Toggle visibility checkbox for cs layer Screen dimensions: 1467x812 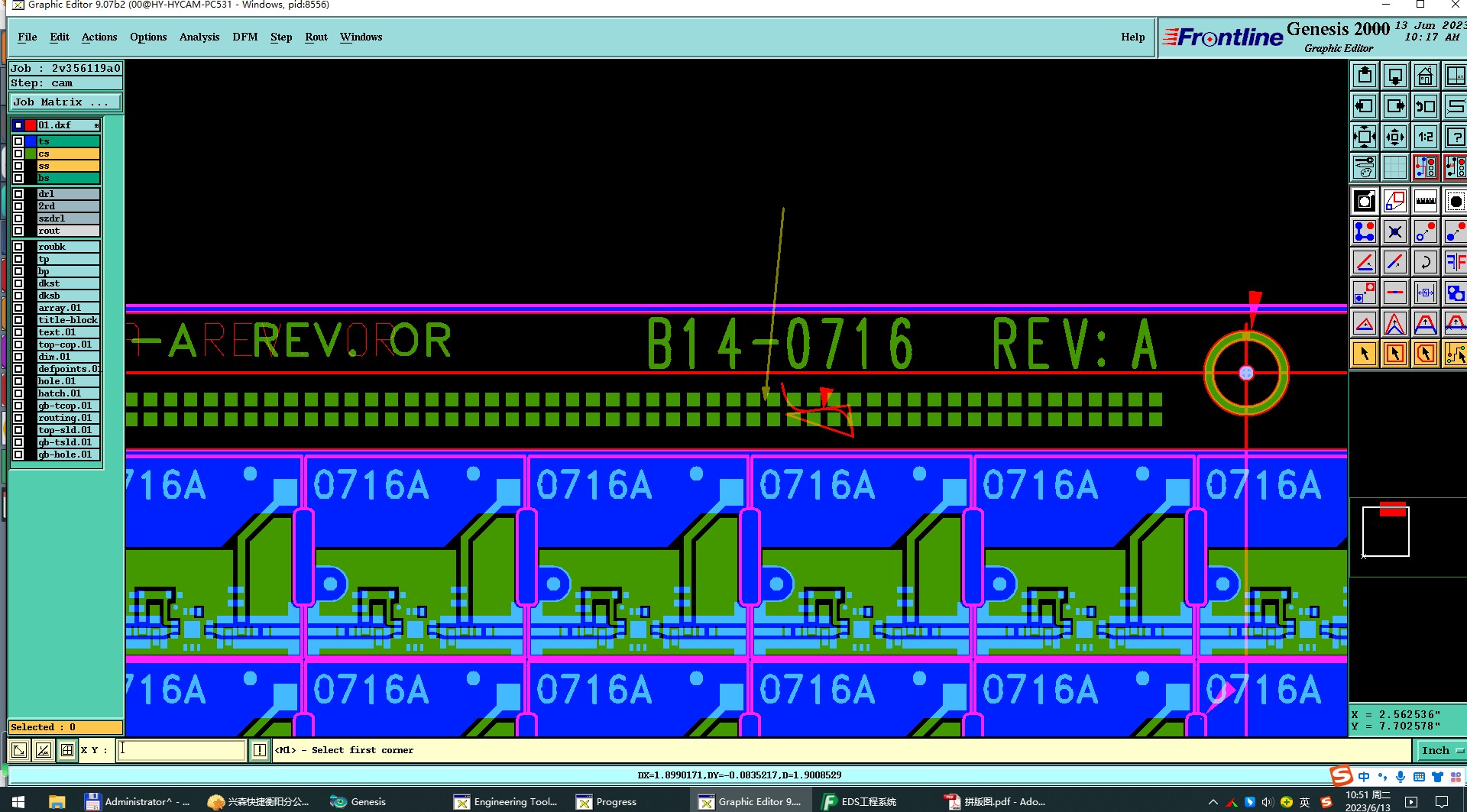[x=18, y=154]
